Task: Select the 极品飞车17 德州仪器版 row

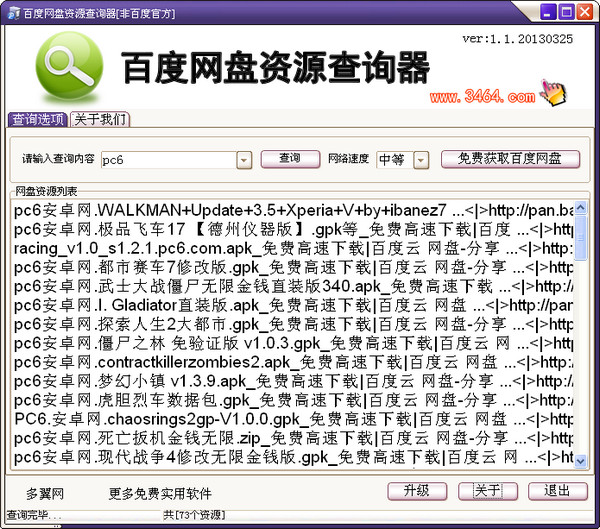Action: click(x=293, y=230)
